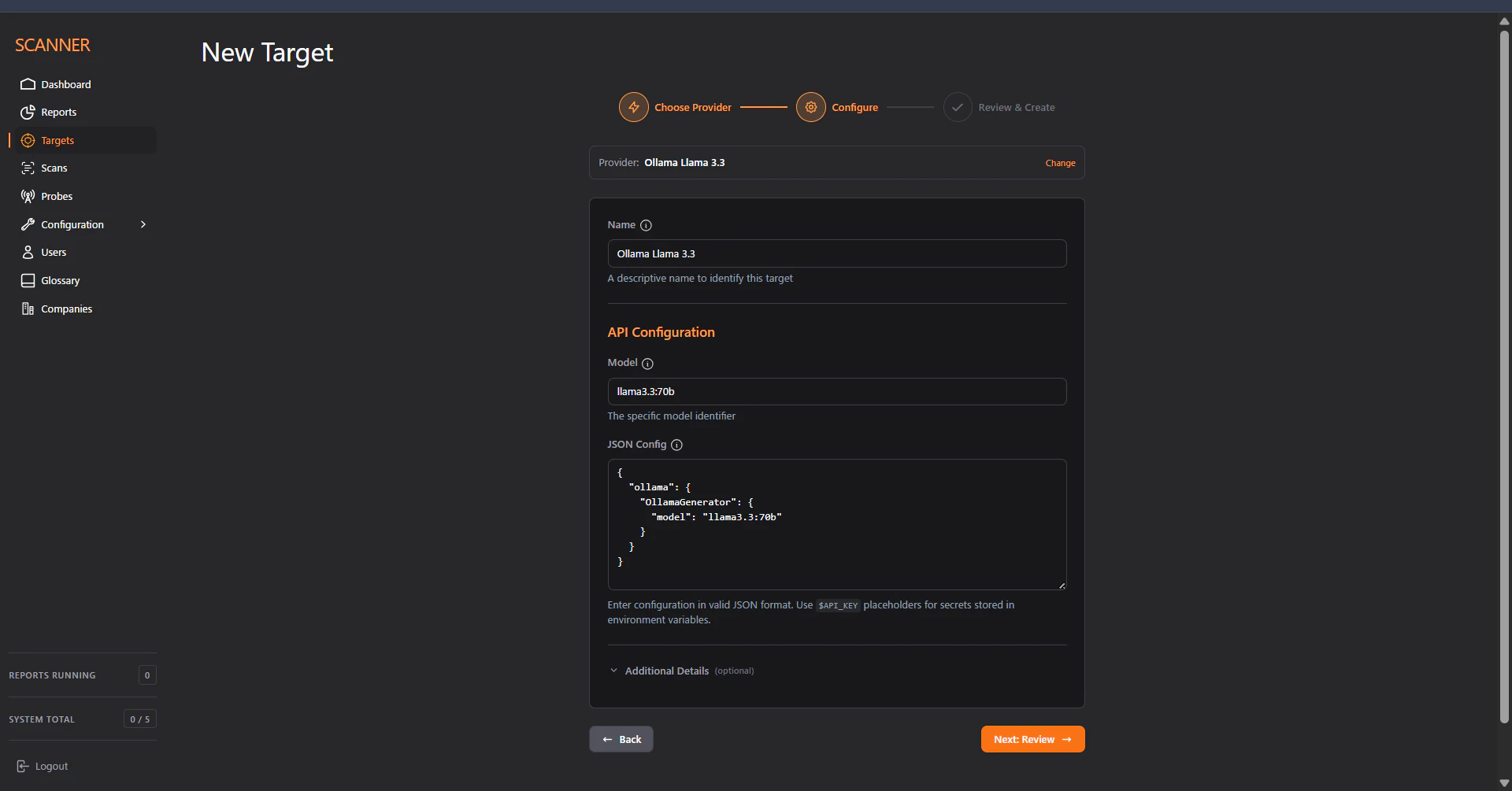
Task: Click the scrollbar down arrow
Action: [1504, 783]
